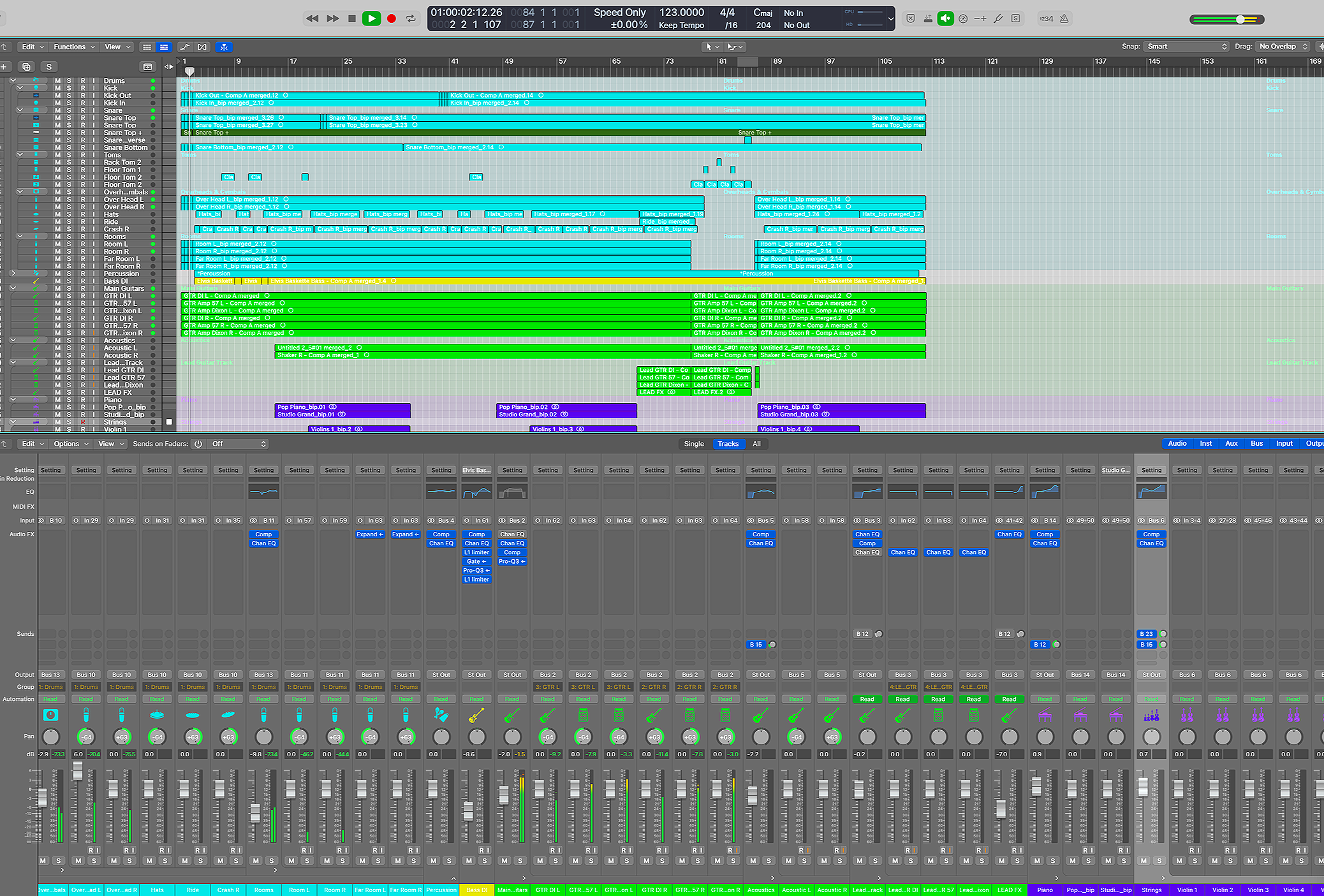Open the Snap mode dropdown
Screen dimensions: 1324x896
click(1186, 47)
